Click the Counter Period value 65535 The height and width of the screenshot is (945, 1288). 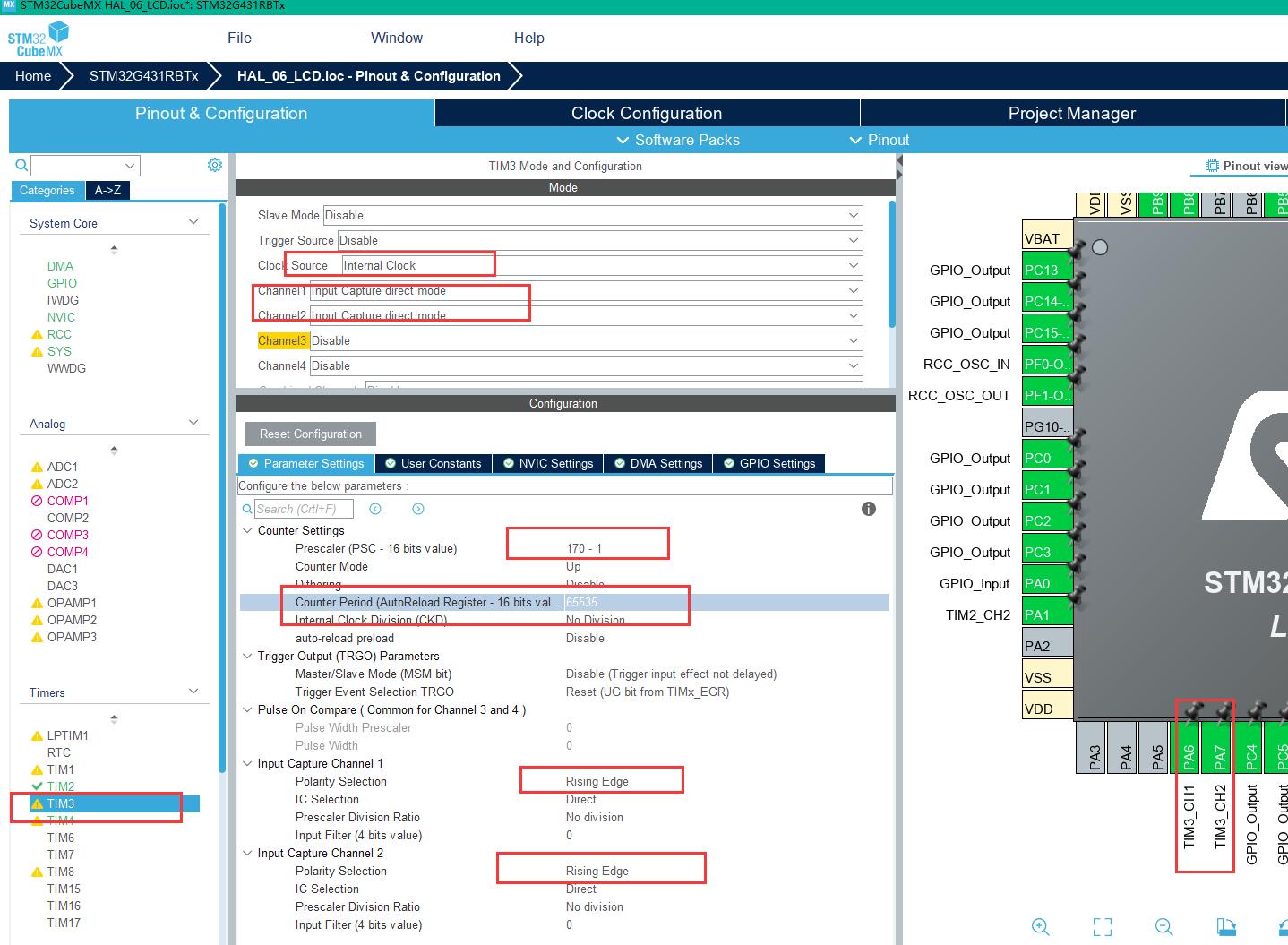click(x=582, y=602)
